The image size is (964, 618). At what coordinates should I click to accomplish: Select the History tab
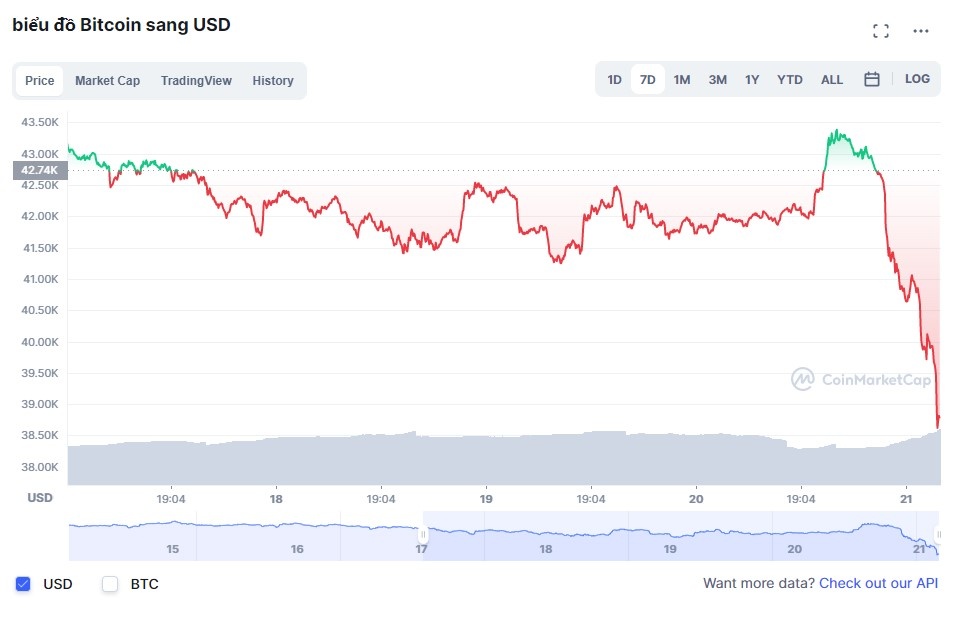tap(273, 80)
